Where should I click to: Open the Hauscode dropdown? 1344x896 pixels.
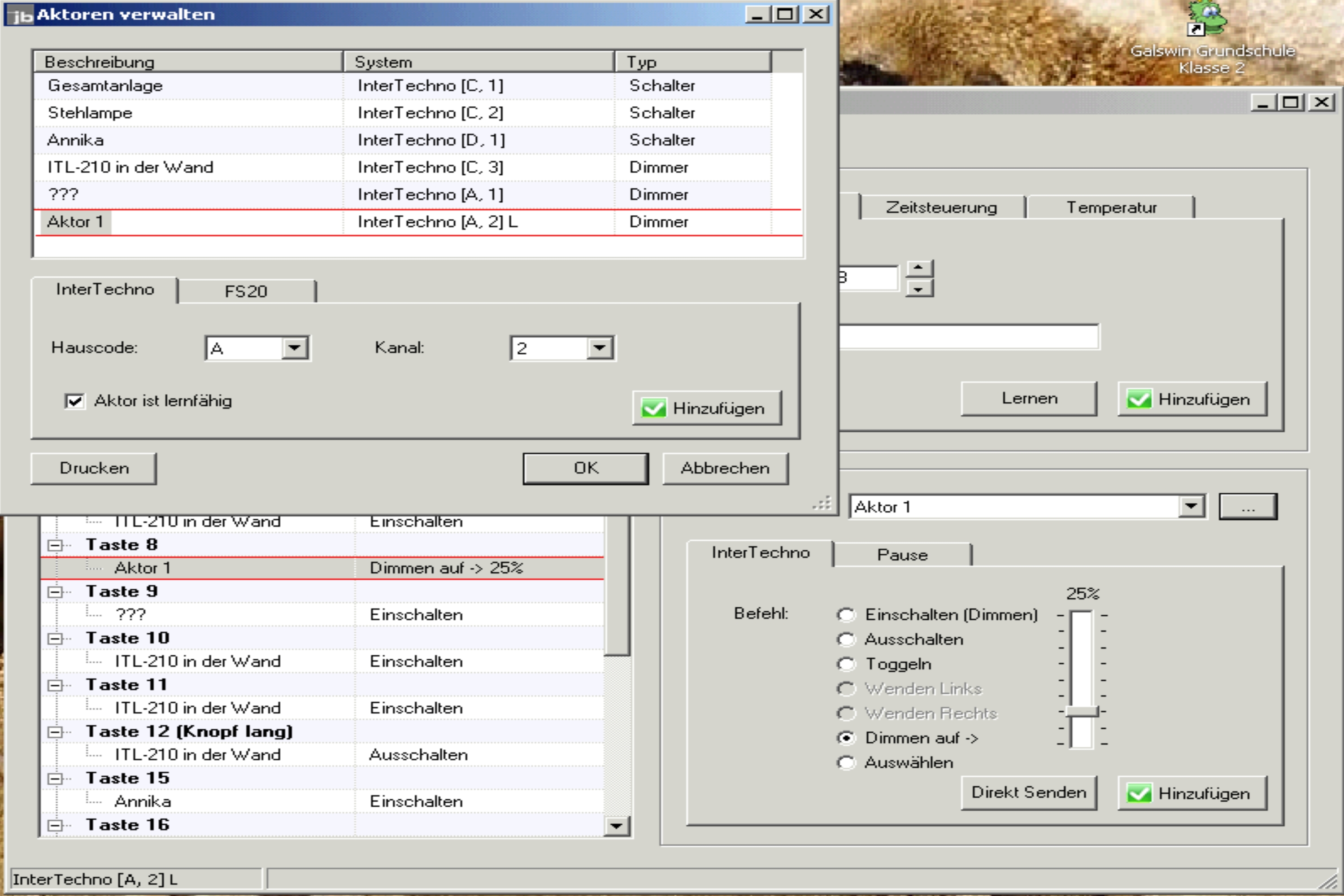295,348
